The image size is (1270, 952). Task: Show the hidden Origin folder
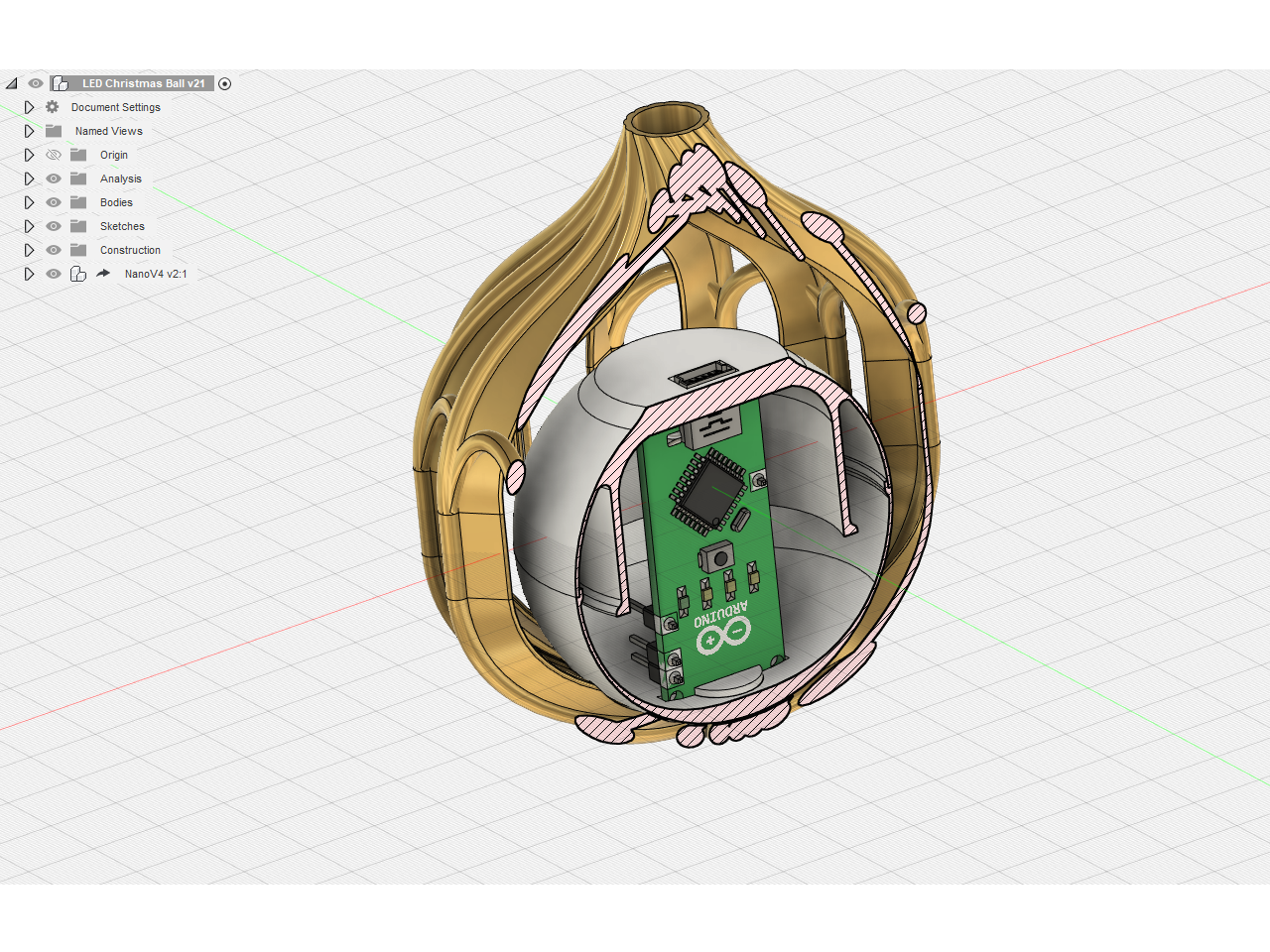click(x=54, y=155)
